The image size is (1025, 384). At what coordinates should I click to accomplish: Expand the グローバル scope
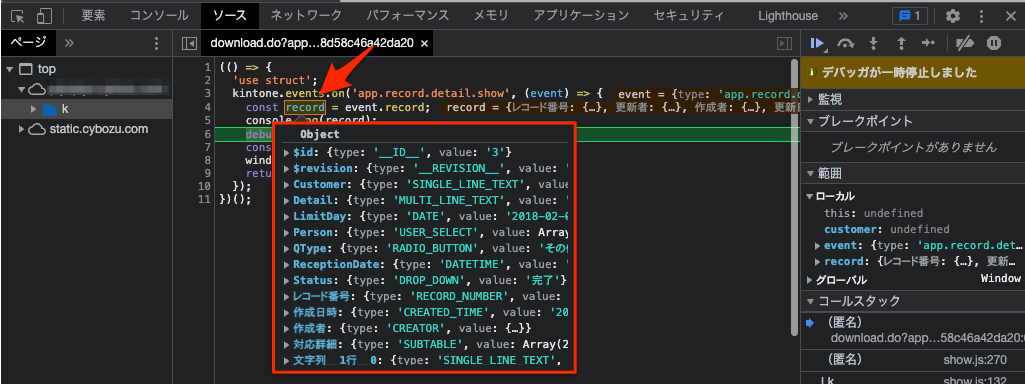pyautogui.click(x=811, y=280)
